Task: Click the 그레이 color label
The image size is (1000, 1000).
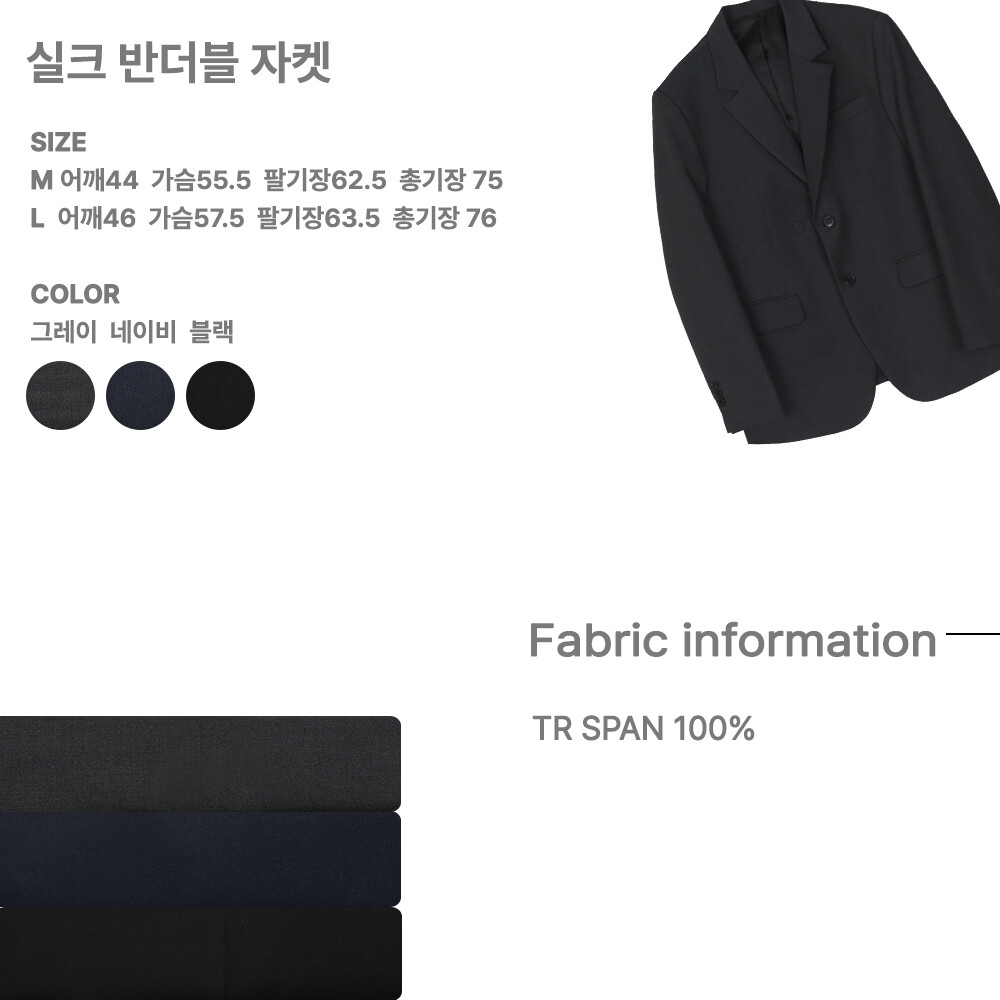Action: (64, 332)
